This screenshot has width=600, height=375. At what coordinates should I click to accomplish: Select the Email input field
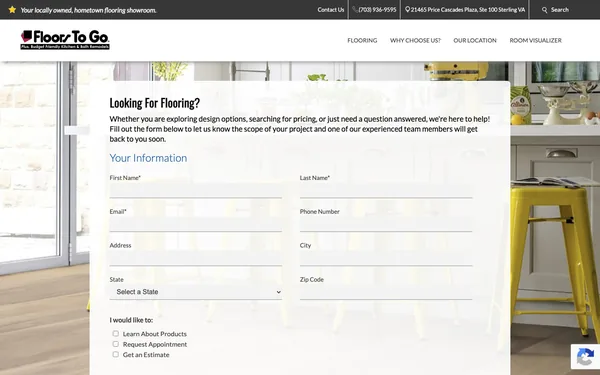(196, 224)
